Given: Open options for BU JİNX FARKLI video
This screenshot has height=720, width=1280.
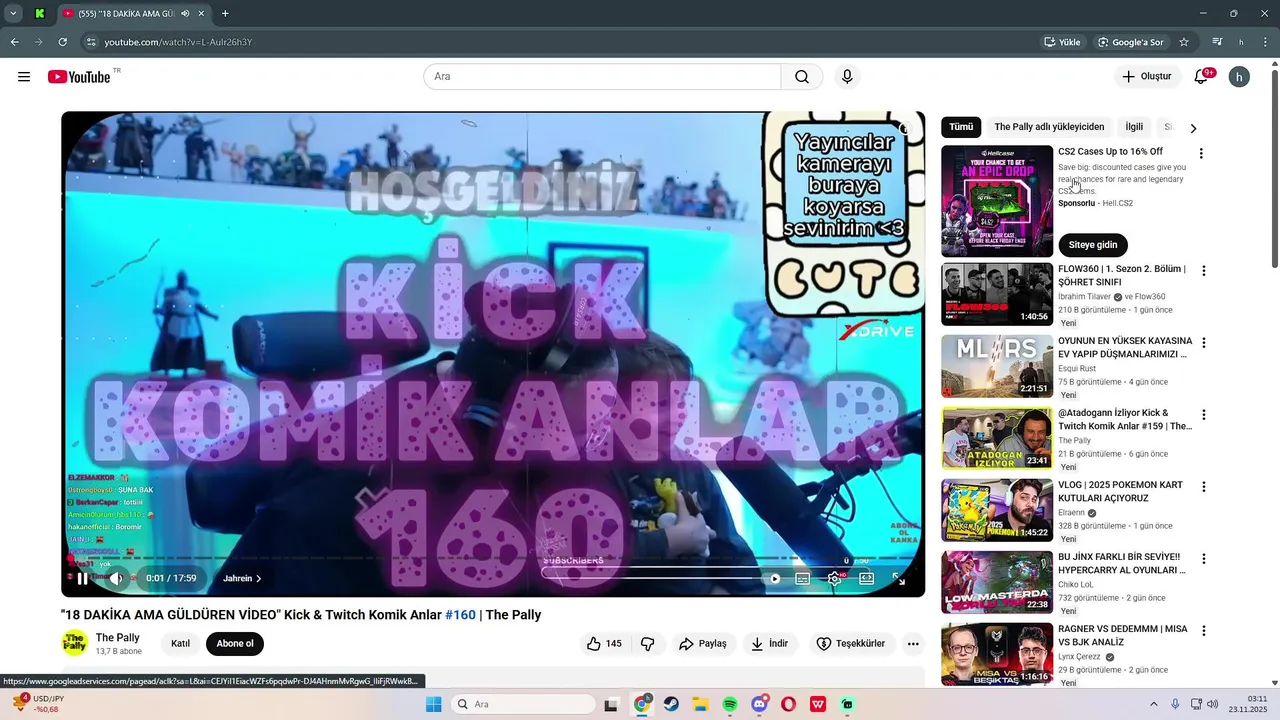Looking at the screenshot, I should point(1203,559).
